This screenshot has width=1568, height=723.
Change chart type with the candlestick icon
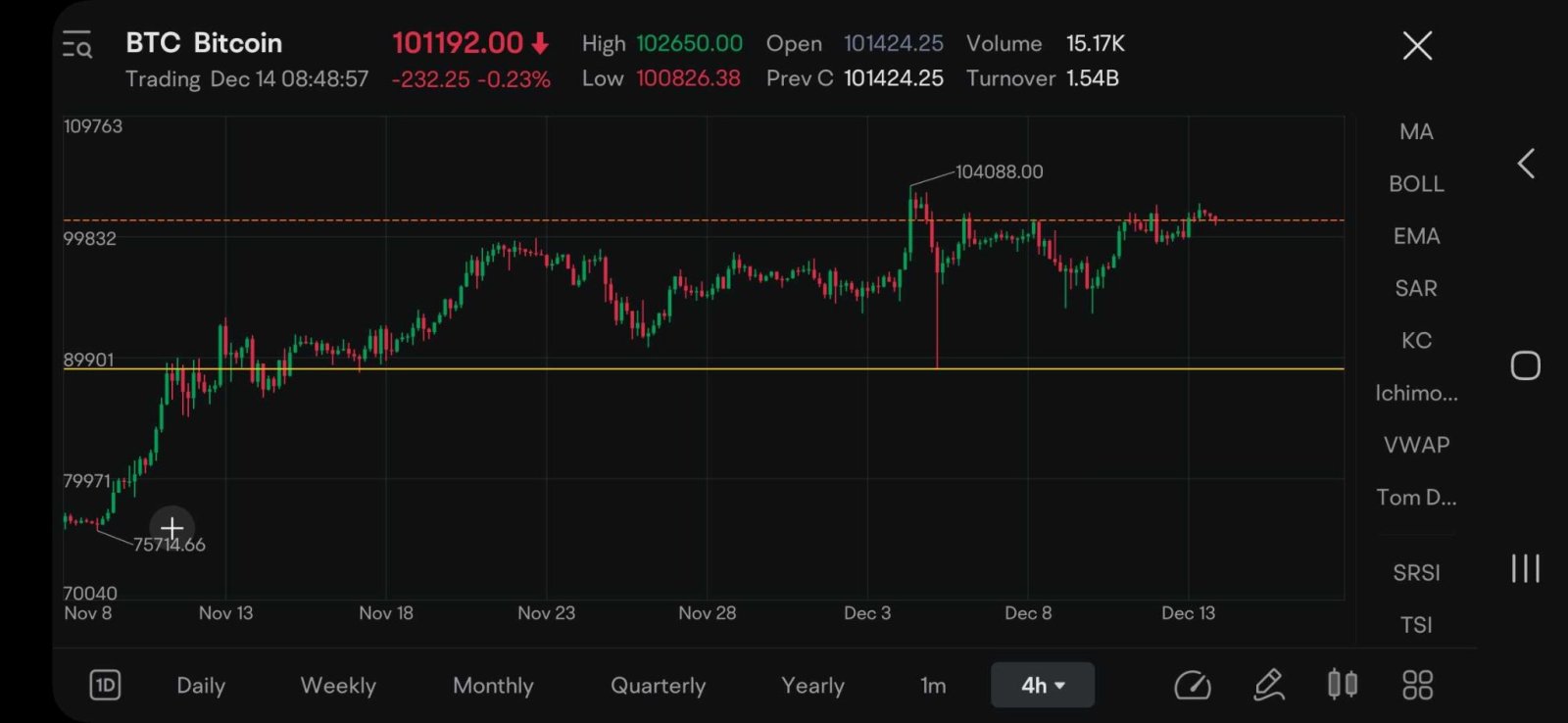(1343, 684)
